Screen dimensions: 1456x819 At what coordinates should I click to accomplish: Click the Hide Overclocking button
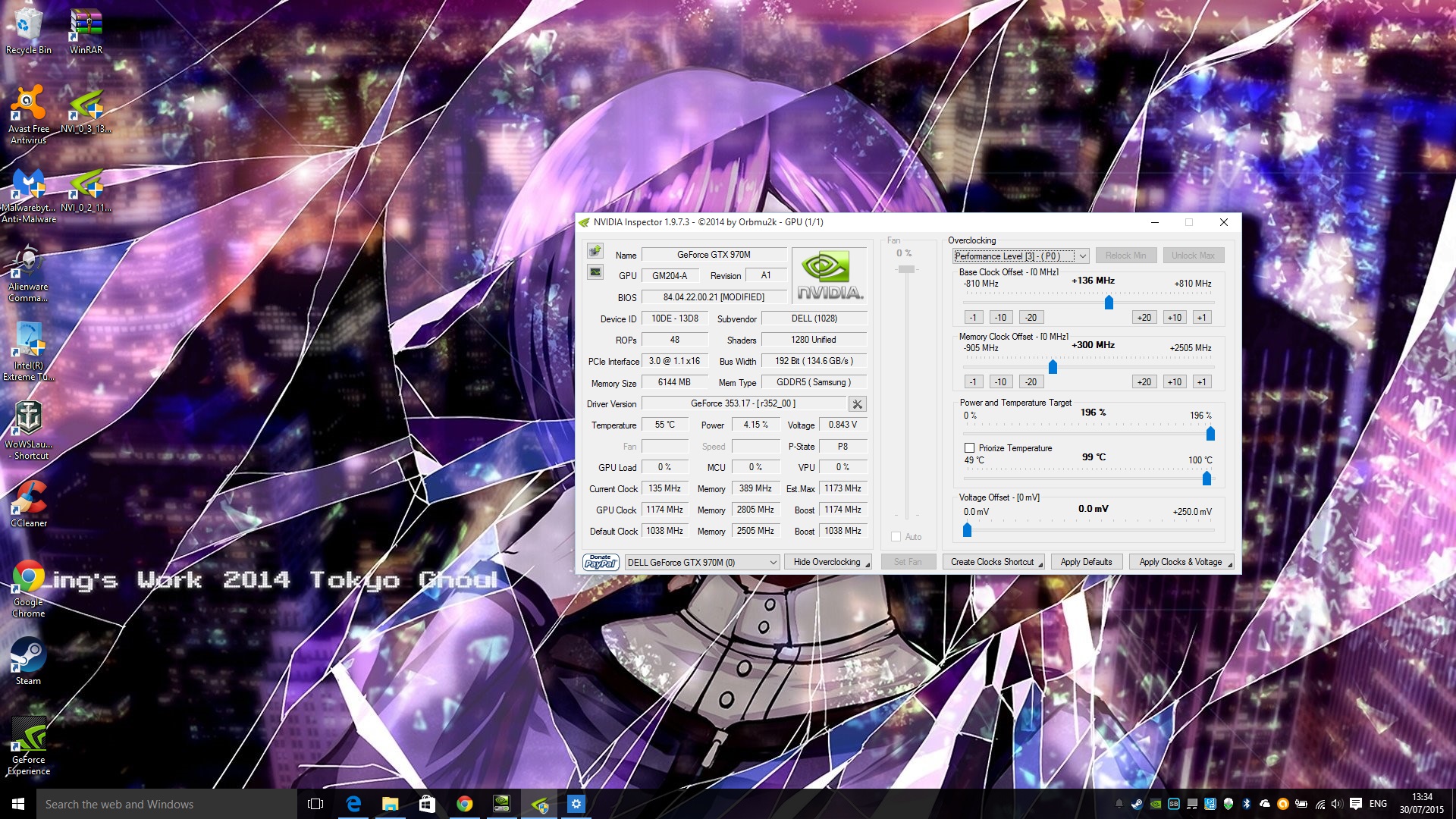coord(828,562)
